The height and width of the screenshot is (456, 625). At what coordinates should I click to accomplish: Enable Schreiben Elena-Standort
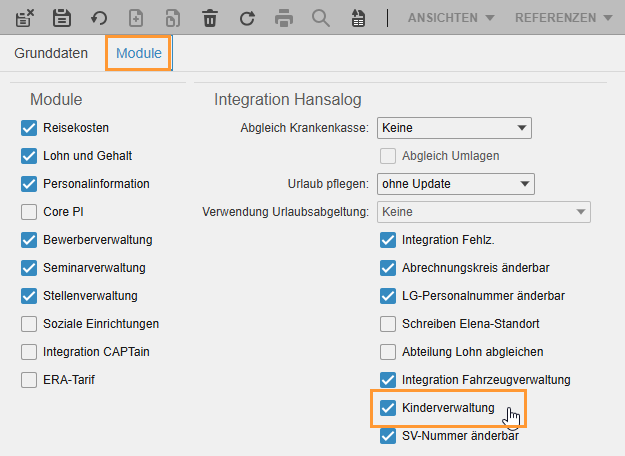pyautogui.click(x=388, y=324)
